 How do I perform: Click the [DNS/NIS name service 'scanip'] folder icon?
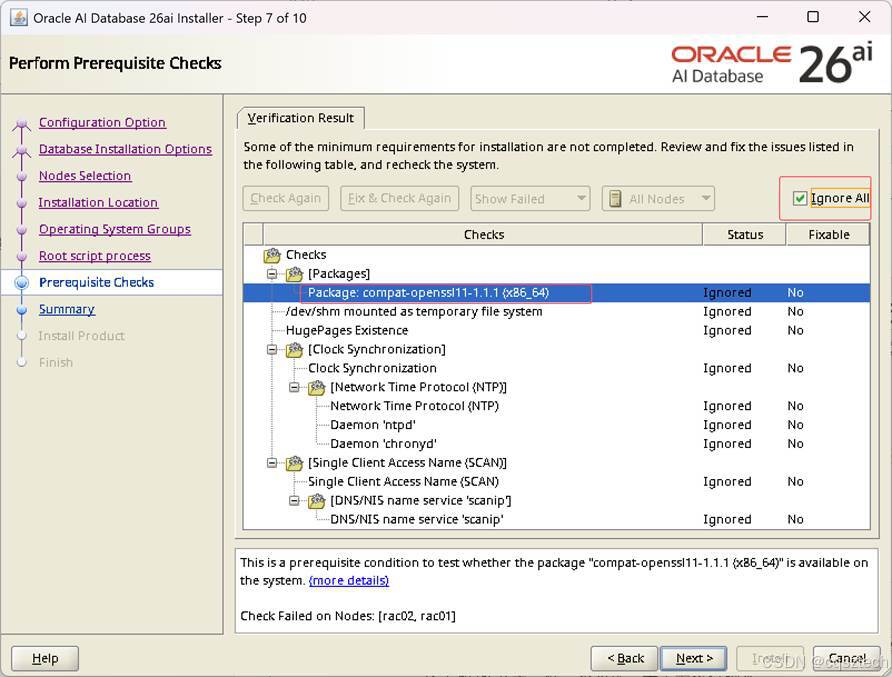(316, 501)
